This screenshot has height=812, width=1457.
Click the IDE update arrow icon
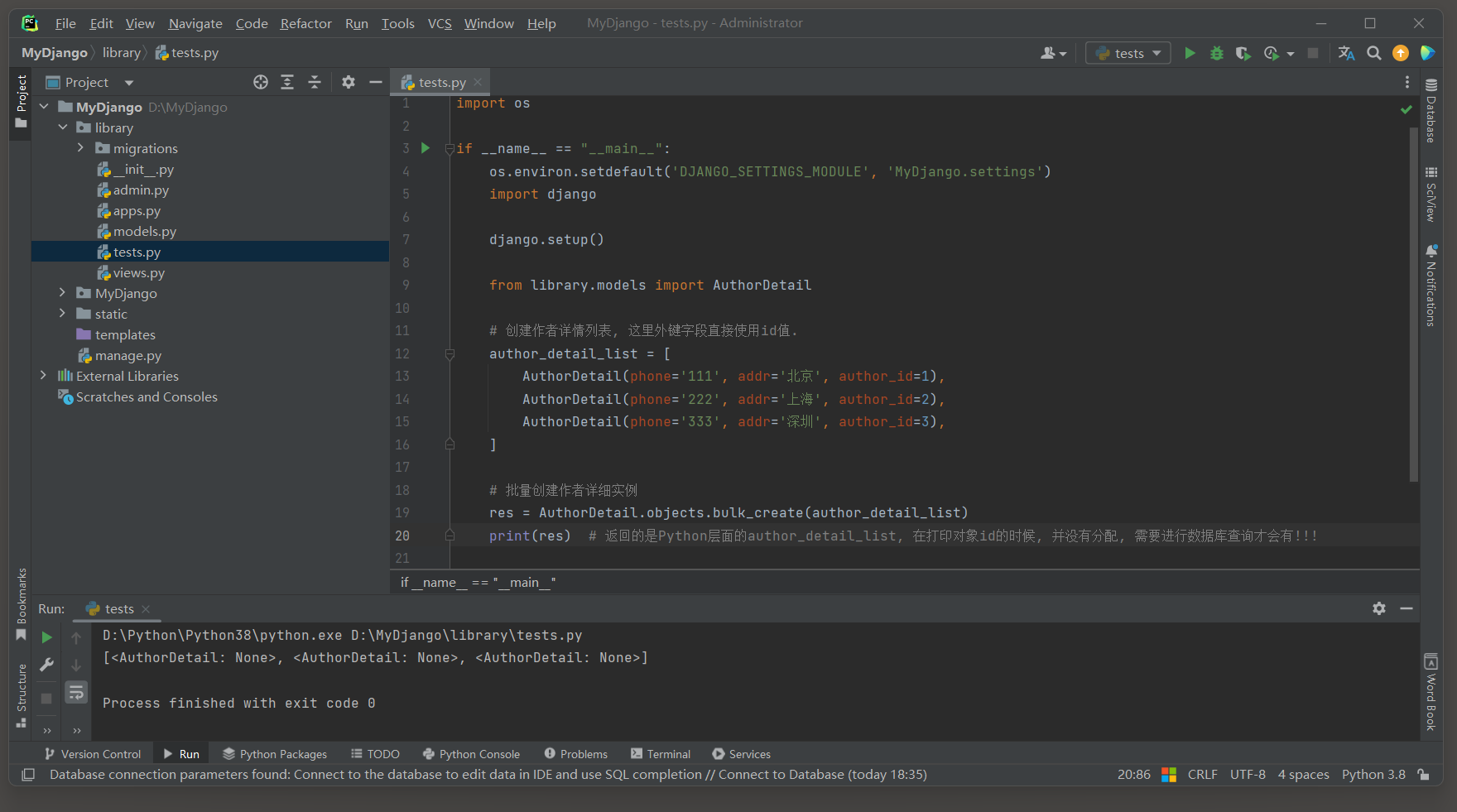tap(1401, 53)
